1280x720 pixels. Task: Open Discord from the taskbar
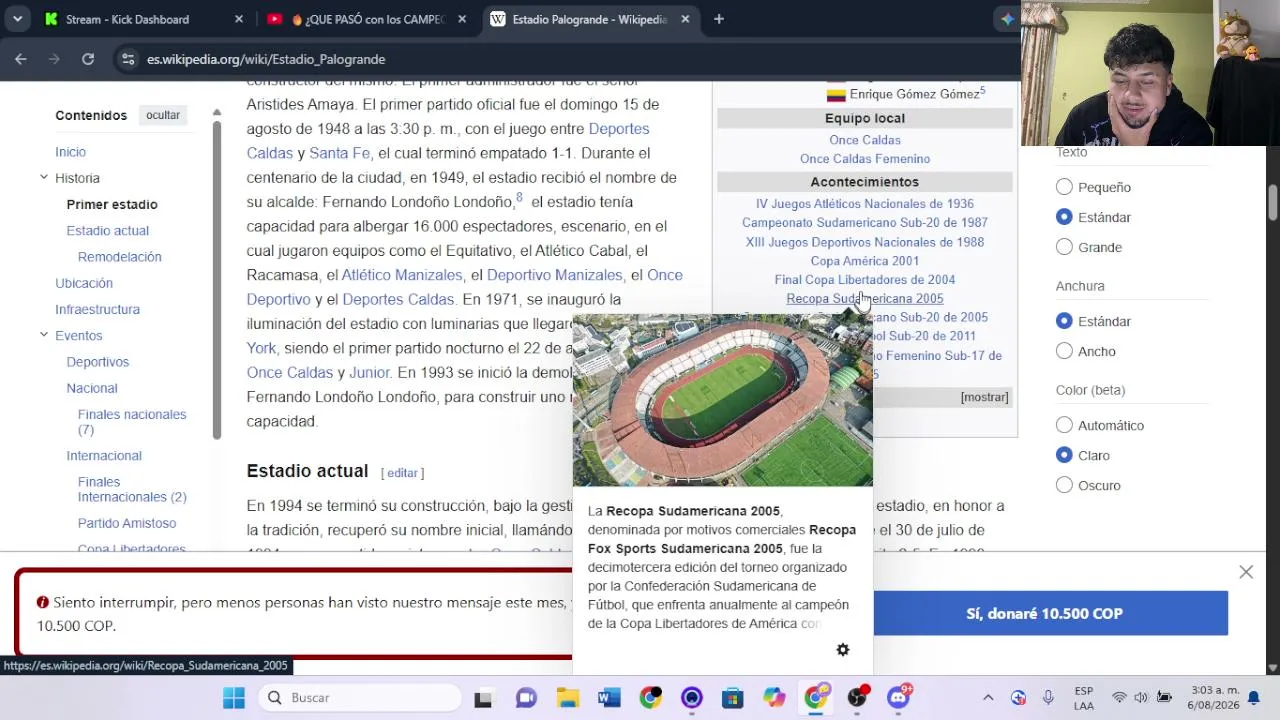pos(899,698)
